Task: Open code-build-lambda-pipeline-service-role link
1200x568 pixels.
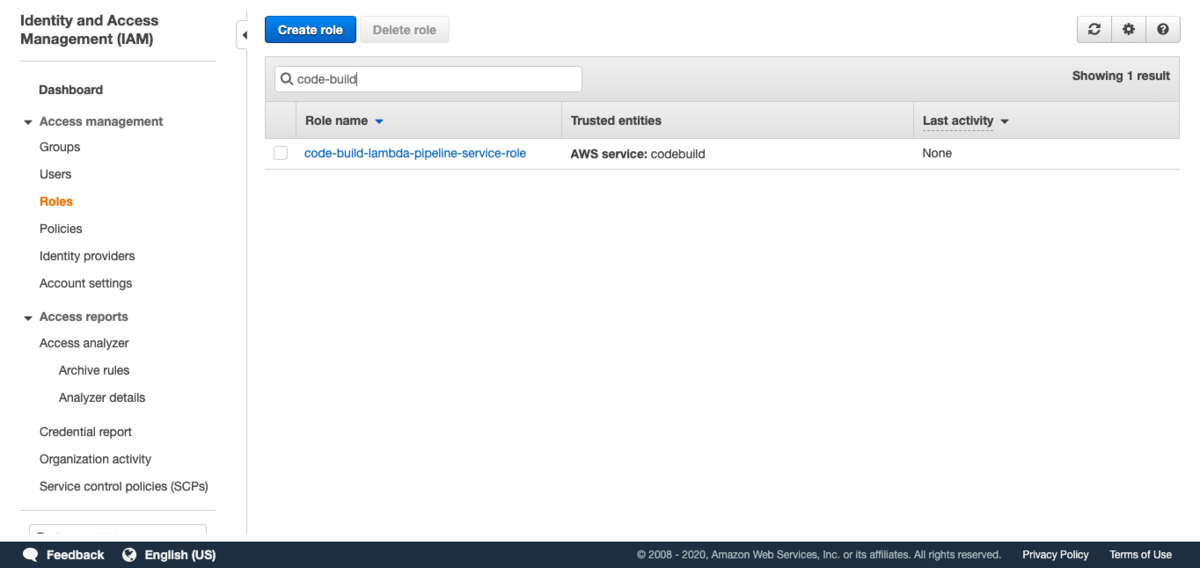Action: pos(415,153)
